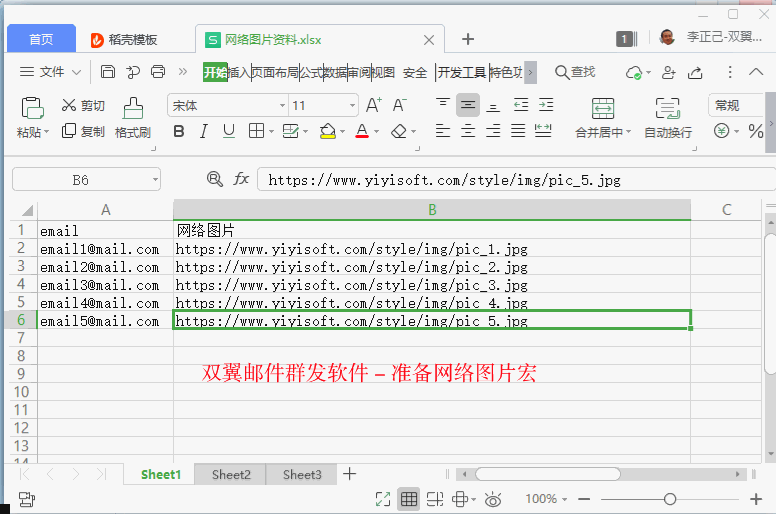Click the justify alignment icon
This screenshot has width=776, height=514.
coord(518,131)
